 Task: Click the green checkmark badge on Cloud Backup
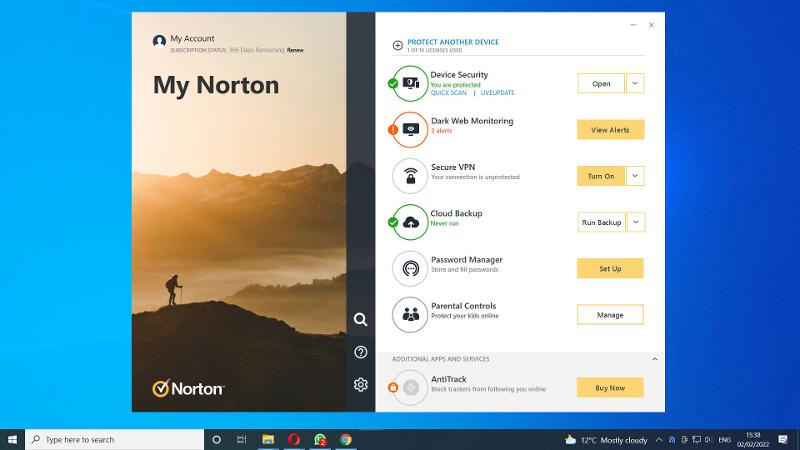[x=393, y=222]
